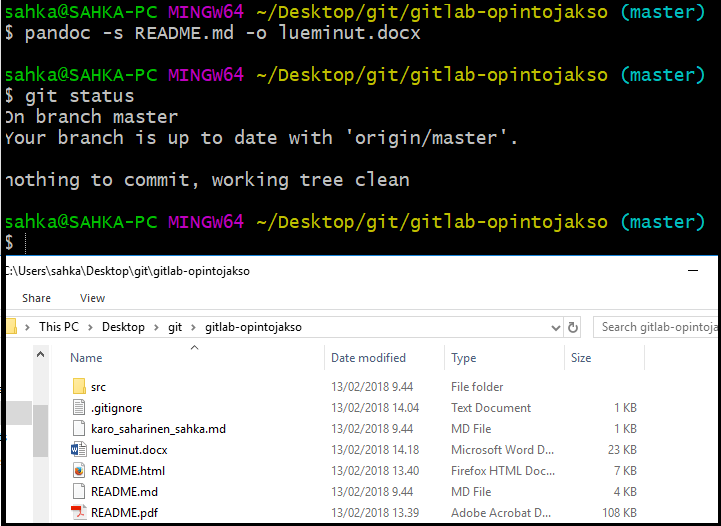Viewport: 721px width, 526px height.
Task: Go to 'This PC' in the breadcrumb
Action: pyautogui.click(x=62, y=327)
